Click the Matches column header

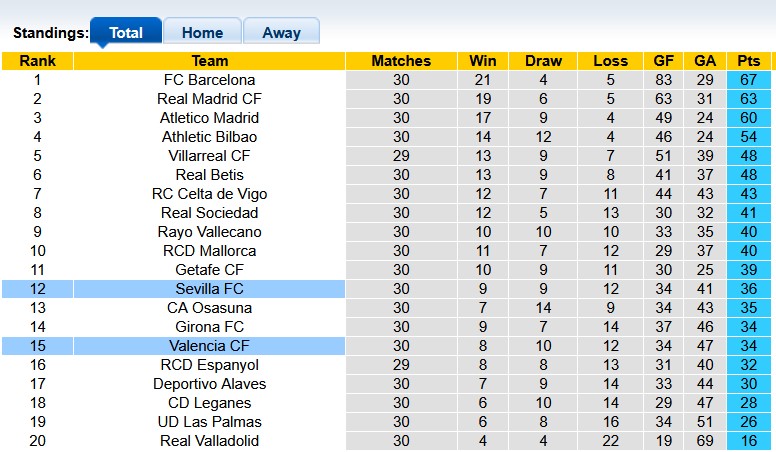click(x=401, y=61)
